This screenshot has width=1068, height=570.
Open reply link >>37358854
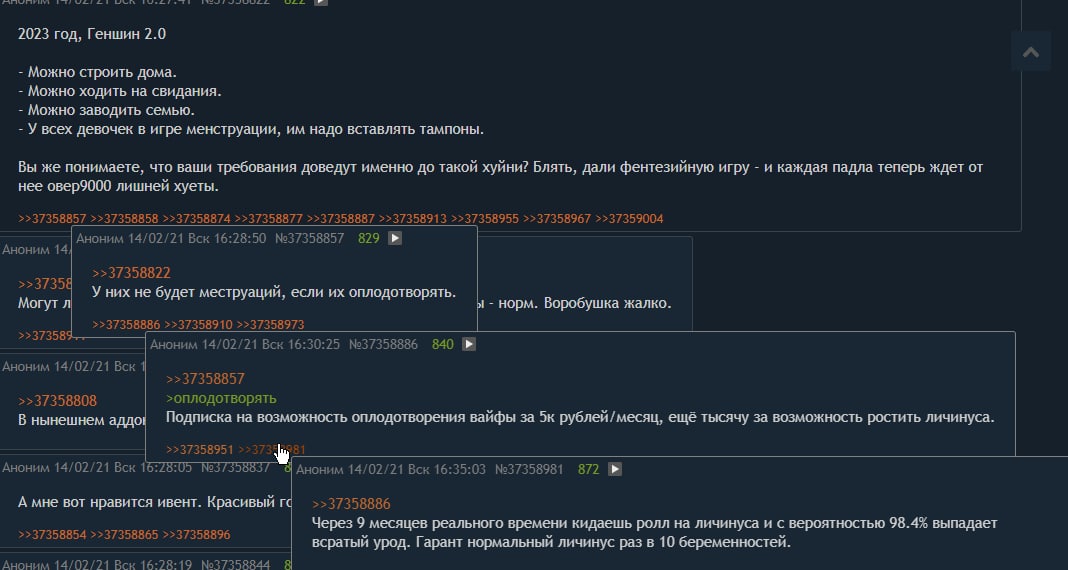click(x=52, y=535)
